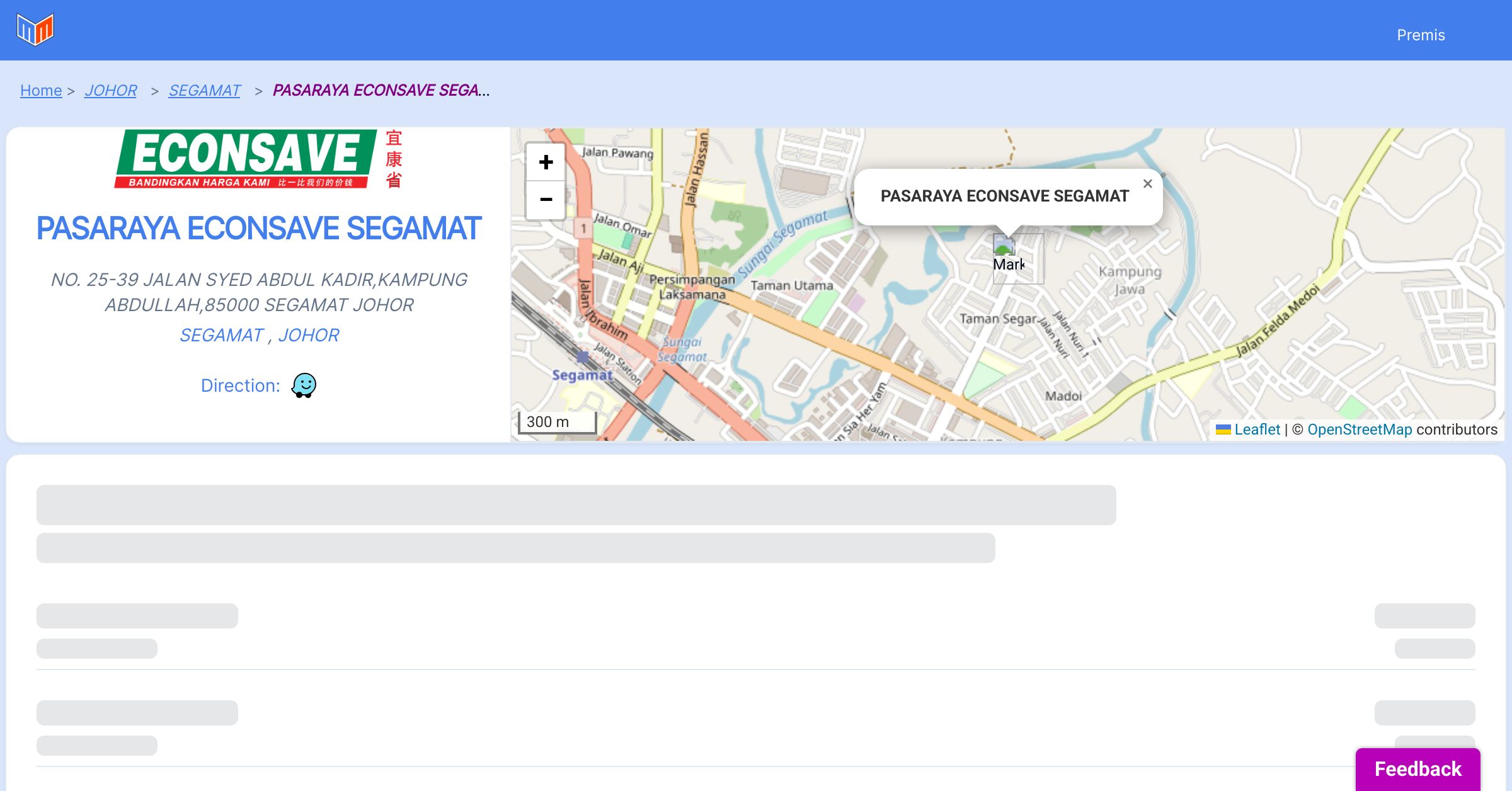Click PASARAYA ECONSAVE SEGAMAT heading
The image size is (1512, 791).
[x=258, y=228]
